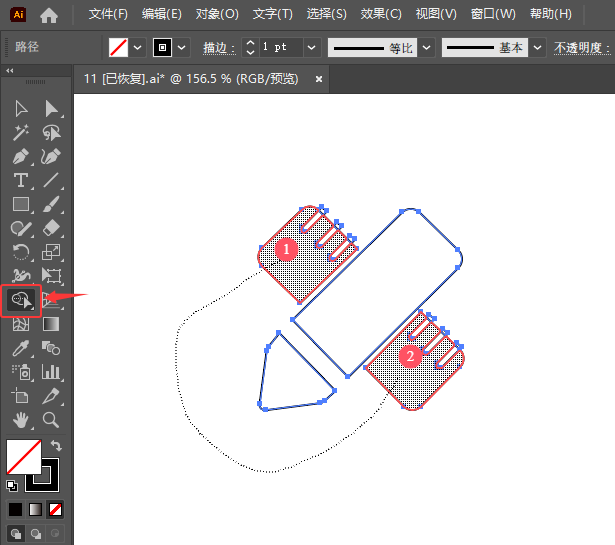Select the Magic Wand tool

point(20,133)
